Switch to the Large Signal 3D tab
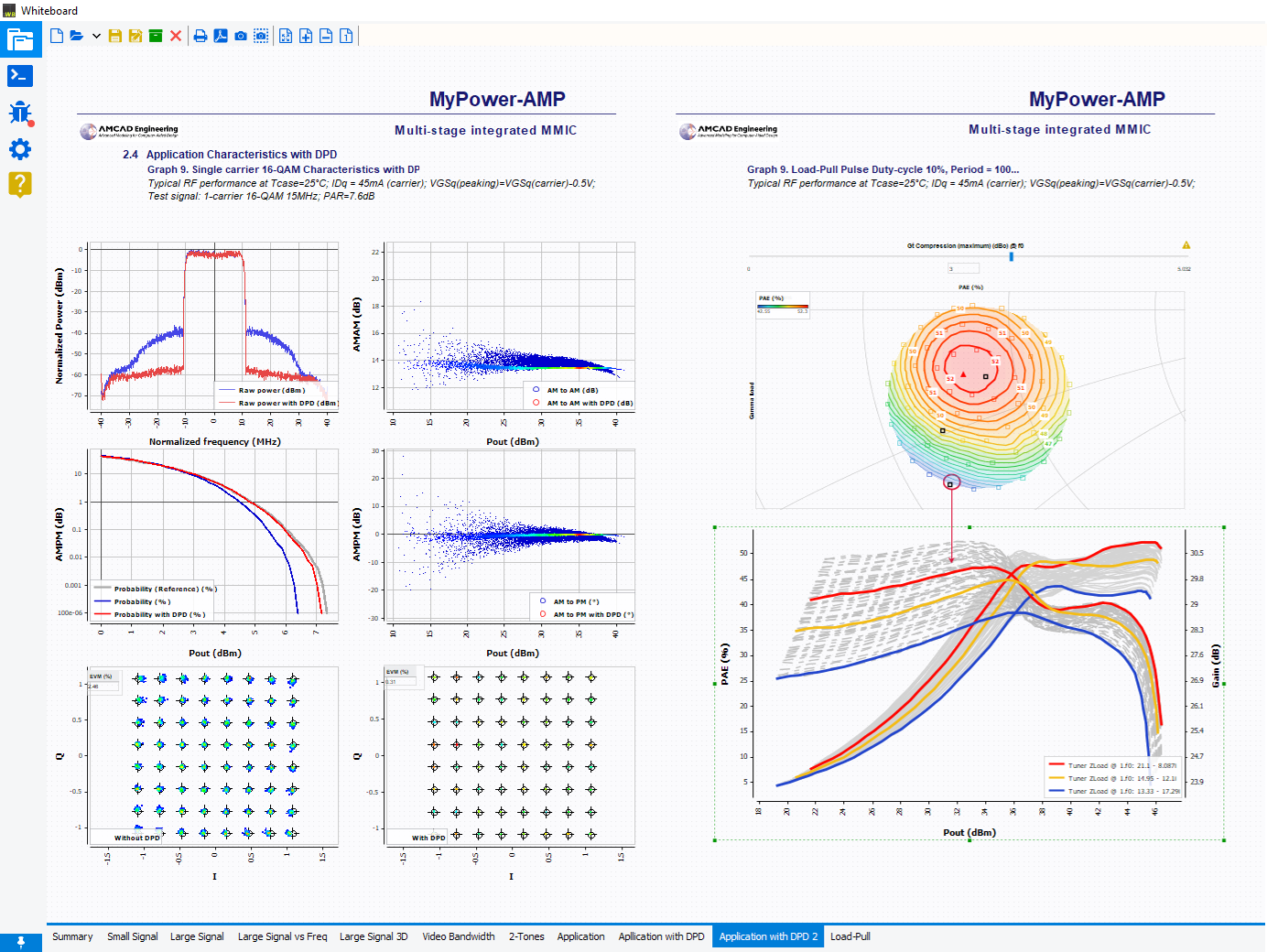The height and width of the screenshot is (952, 1267). [x=374, y=936]
